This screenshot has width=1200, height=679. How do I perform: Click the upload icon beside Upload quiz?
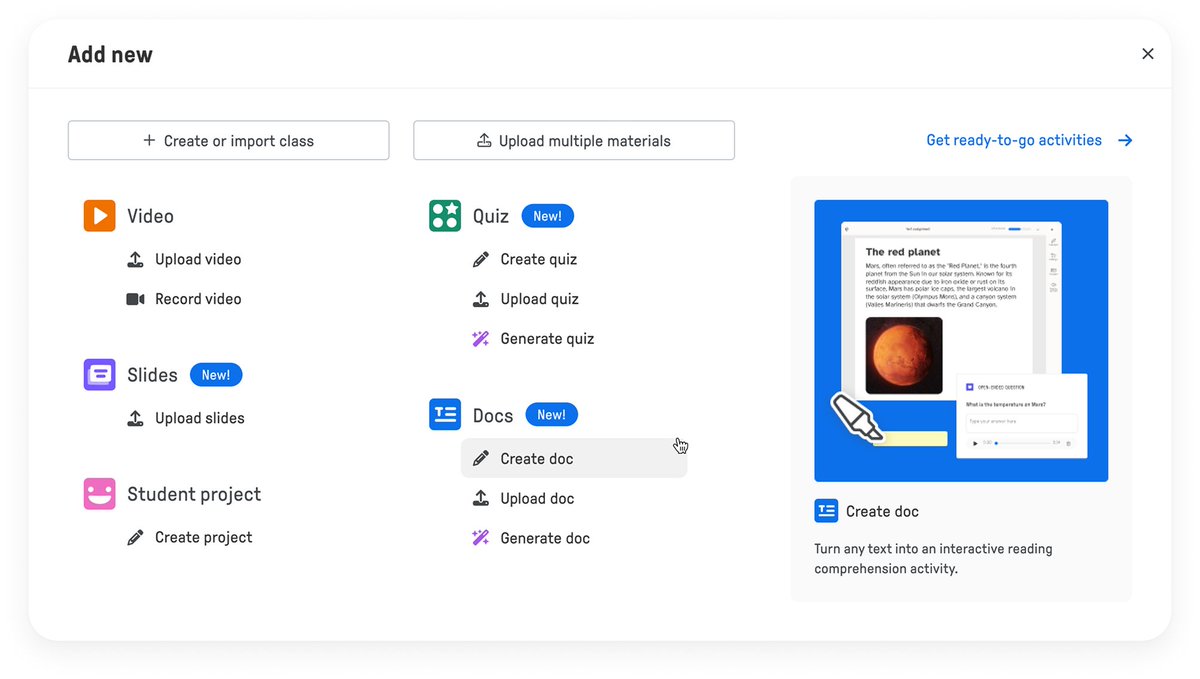[x=481, y=299]
